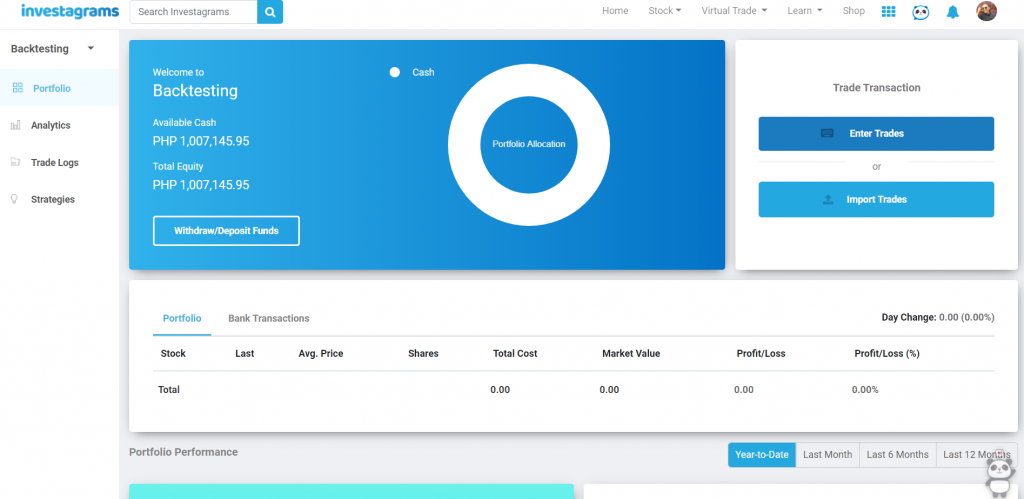The image size is (1024, 499).
Task: Select the Last 6 Months range
Action: pyautogui.click(x=897, y=454)
